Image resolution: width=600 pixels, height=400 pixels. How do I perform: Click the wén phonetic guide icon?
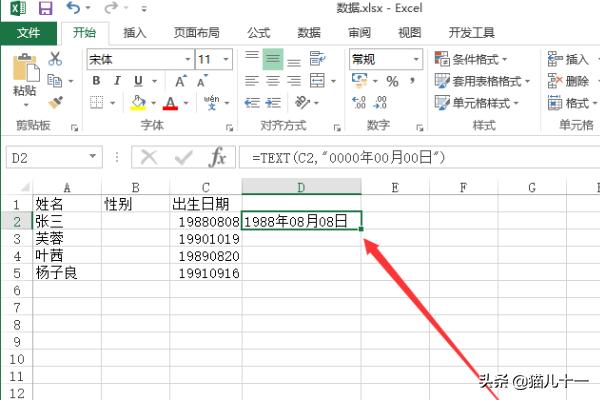pyautogui.click(x=212, y=103)
